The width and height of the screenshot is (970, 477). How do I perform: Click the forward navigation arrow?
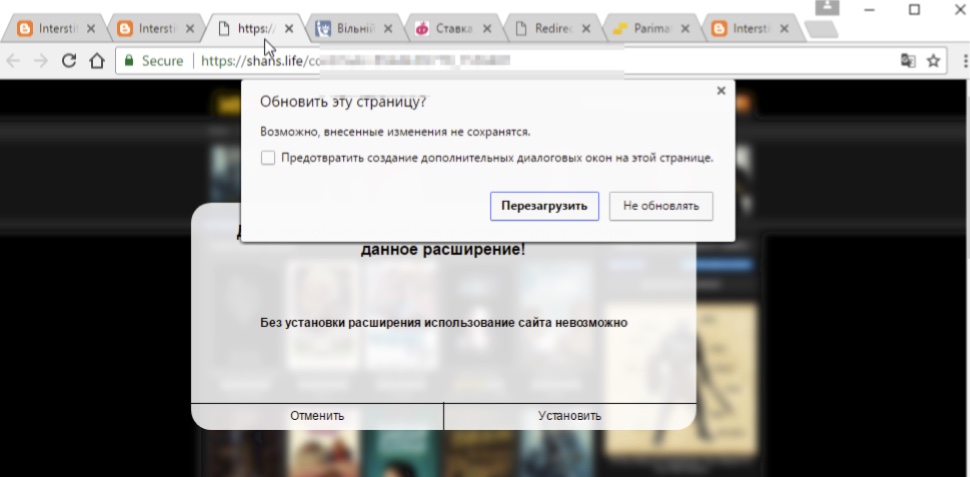click(x=41, y=61)
